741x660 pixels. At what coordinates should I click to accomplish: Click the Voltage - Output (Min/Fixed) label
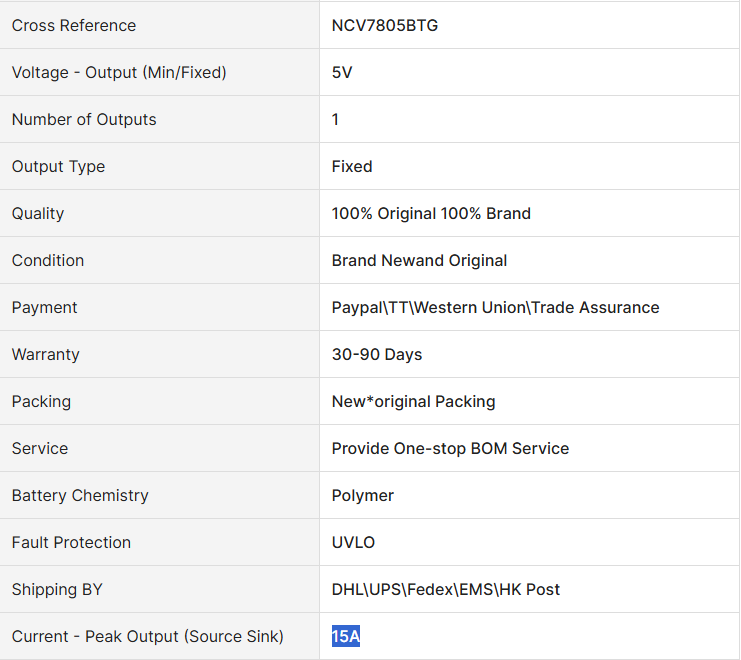(119, 72)
